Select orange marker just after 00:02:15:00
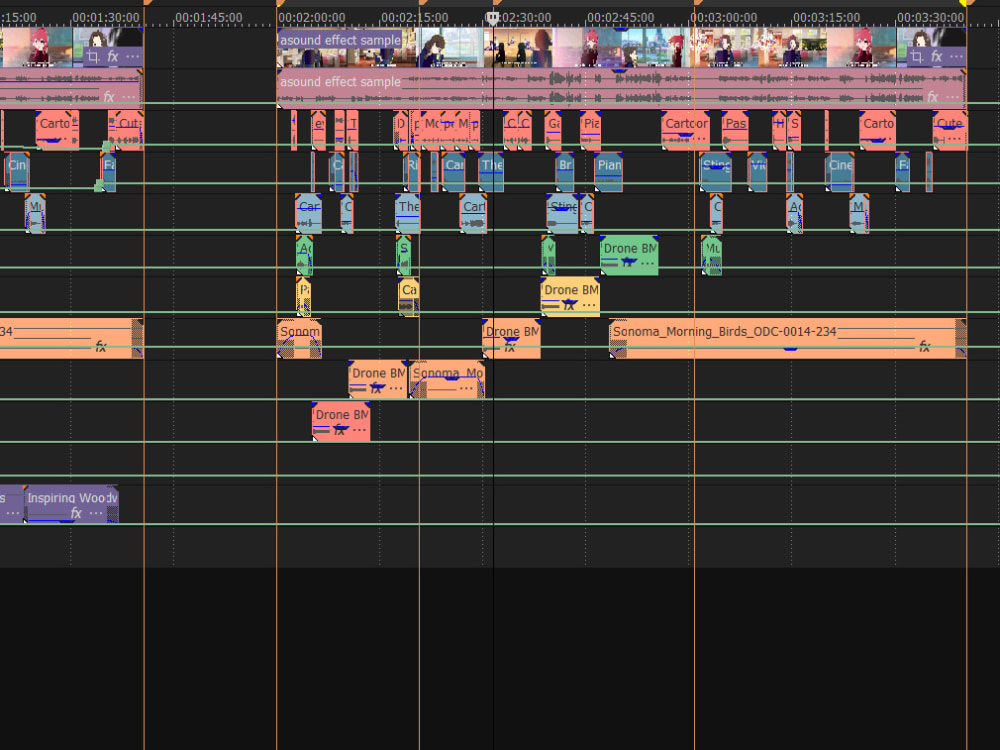1000x750 pixels. [423, 3]
